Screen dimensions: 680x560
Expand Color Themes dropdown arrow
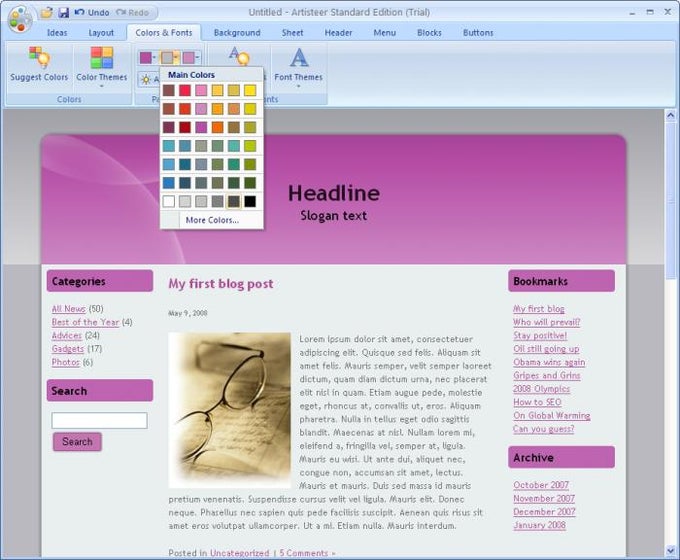click(101, 86)
